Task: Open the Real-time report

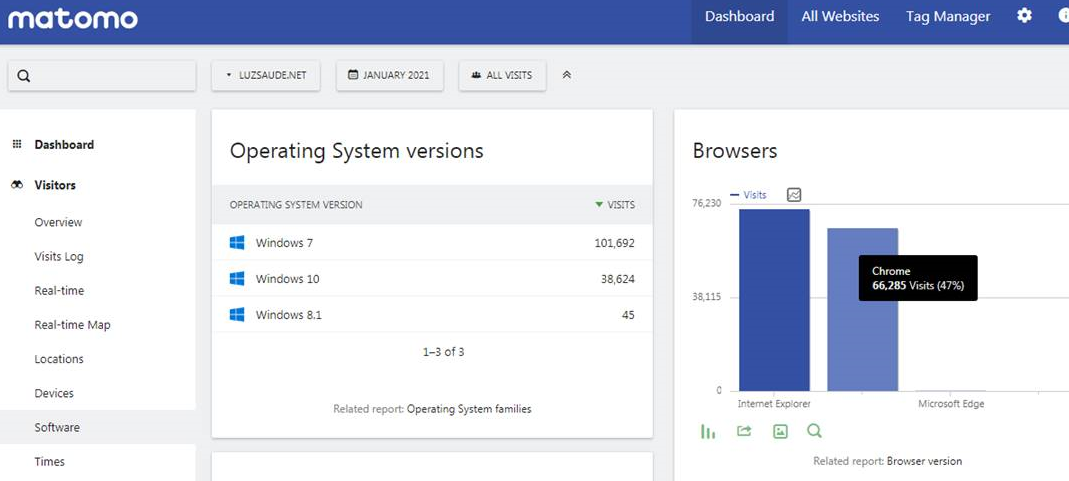Action: tap(59, 290)
